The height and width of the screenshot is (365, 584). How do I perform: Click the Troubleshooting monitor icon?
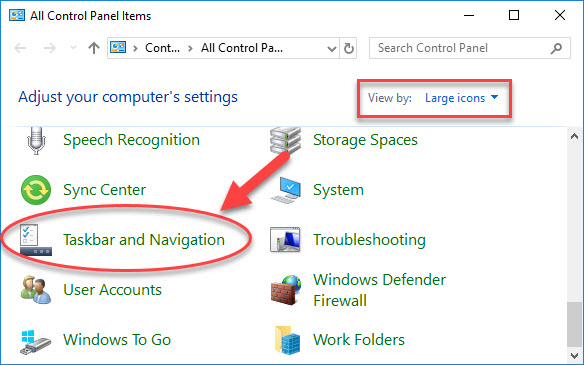[285, 239]
